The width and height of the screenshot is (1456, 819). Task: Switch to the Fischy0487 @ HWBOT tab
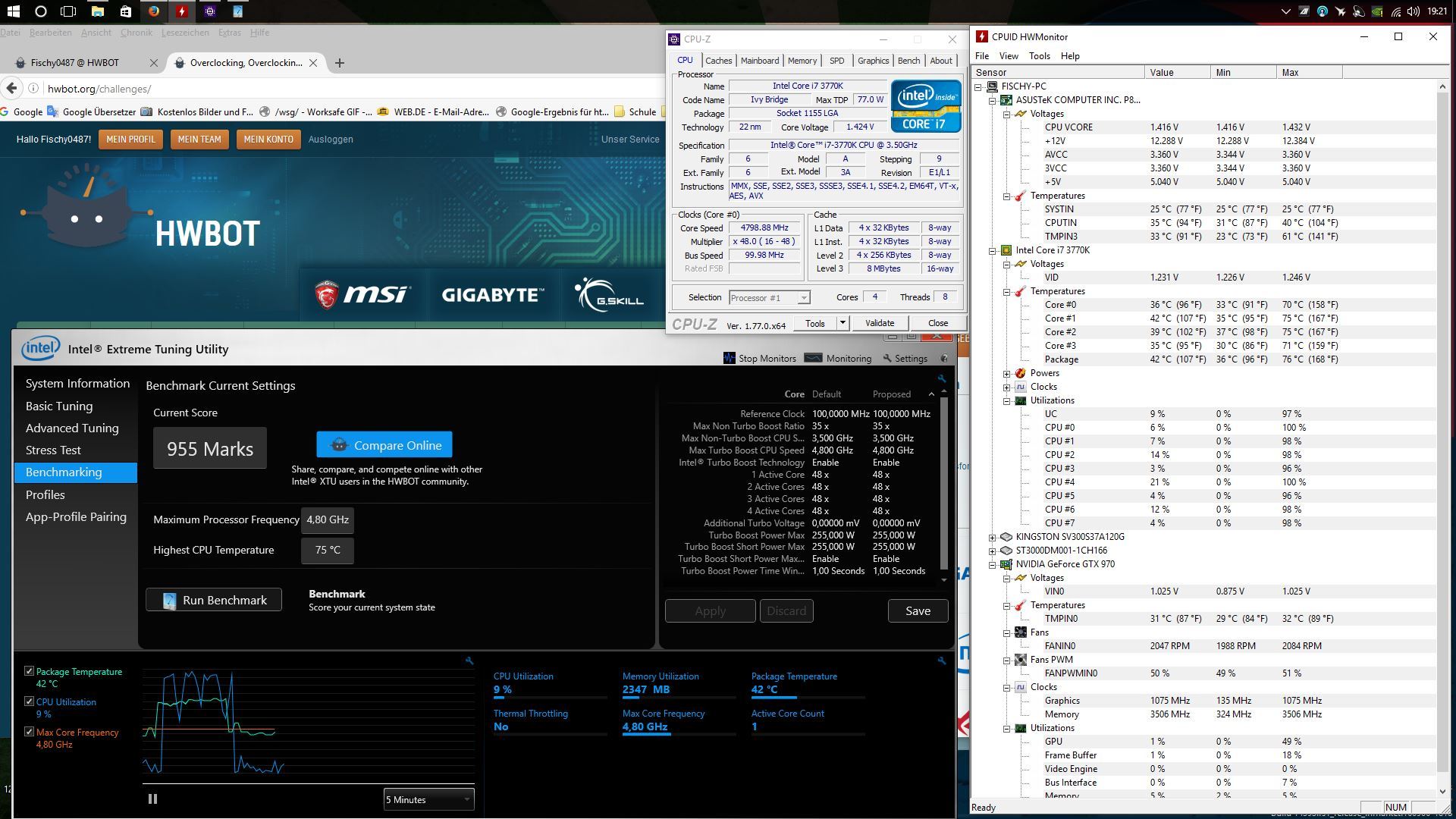pos(74,63)
